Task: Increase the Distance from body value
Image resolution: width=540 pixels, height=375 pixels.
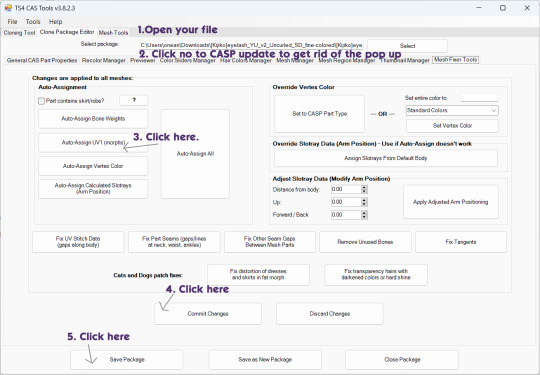Action: [x=364, y=187]
